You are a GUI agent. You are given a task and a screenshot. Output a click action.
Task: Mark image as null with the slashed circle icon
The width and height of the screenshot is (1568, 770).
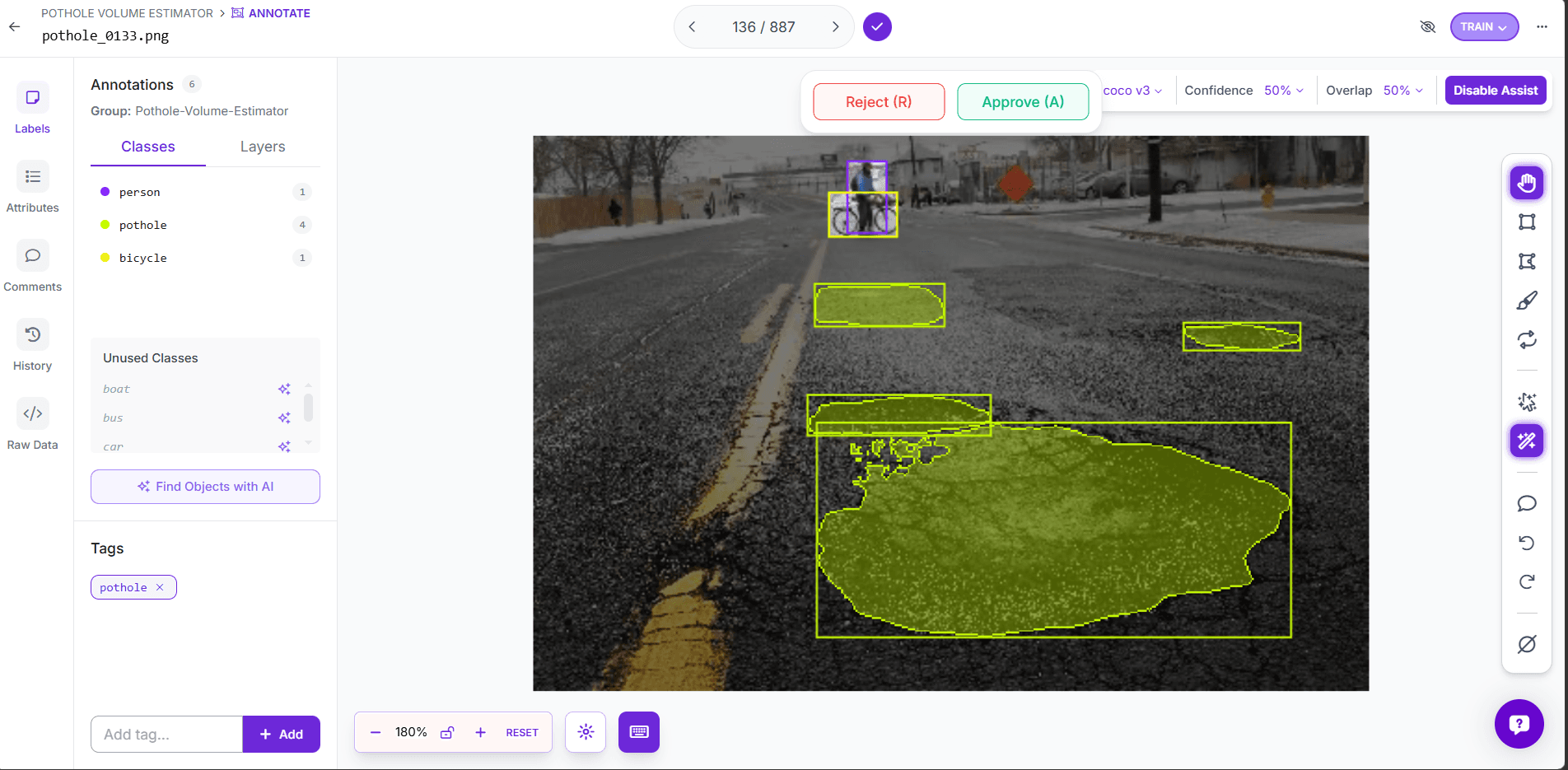(x=1527, y=644)
